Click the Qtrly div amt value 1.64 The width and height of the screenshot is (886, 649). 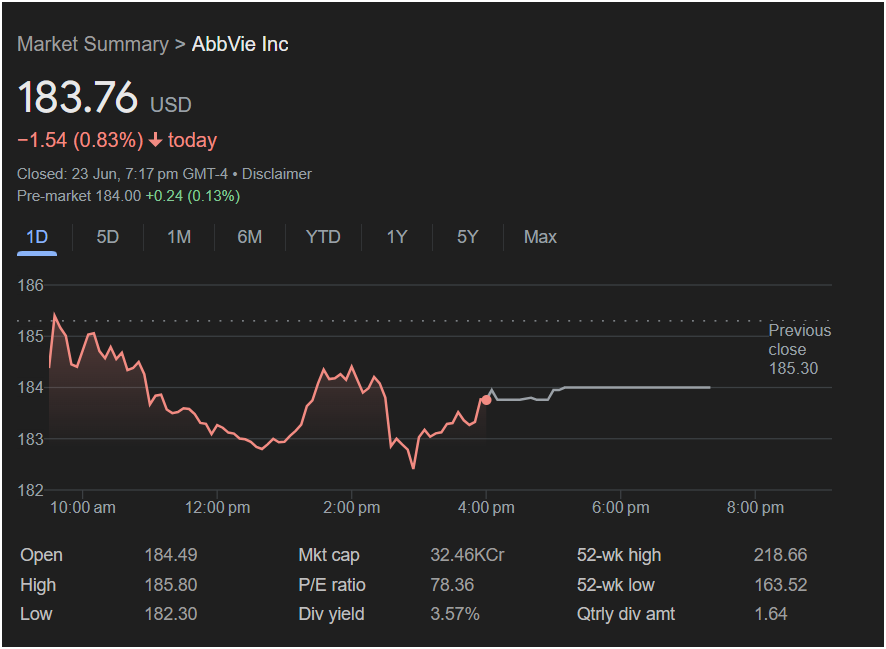click(771, 614)
